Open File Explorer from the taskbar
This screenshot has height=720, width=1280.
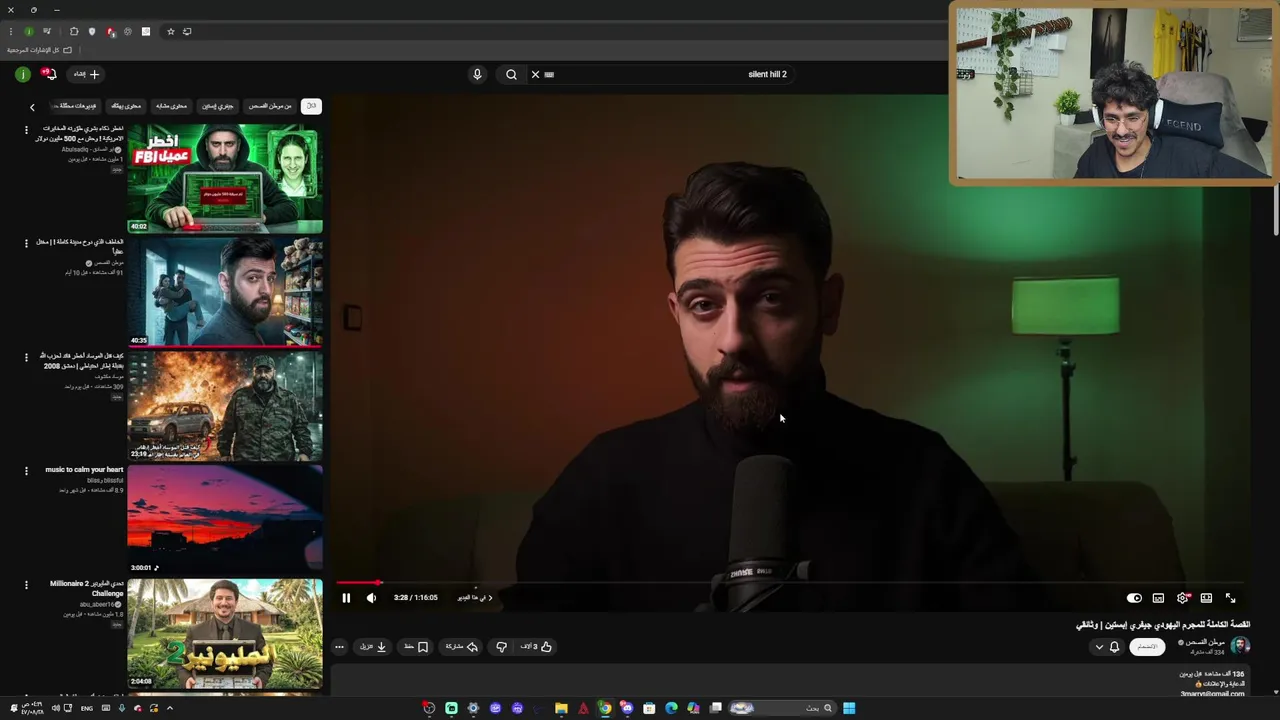click(x=561, y=708)
